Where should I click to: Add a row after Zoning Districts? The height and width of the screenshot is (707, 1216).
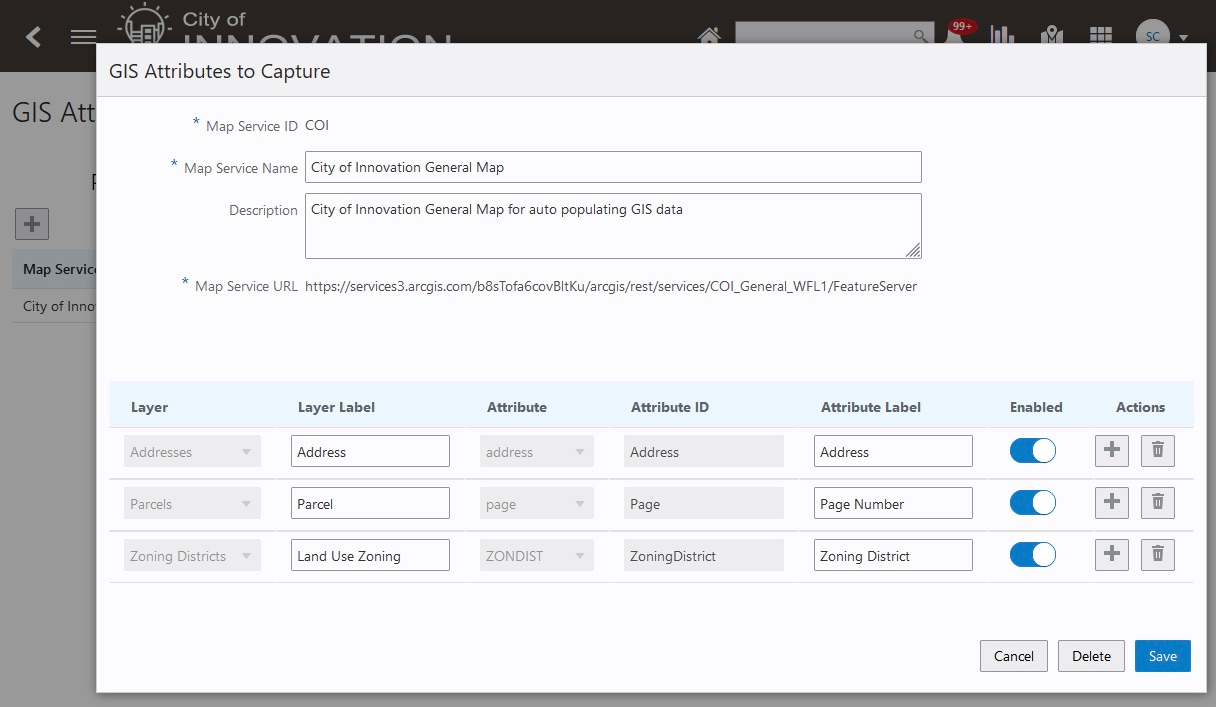(1112, 555)
